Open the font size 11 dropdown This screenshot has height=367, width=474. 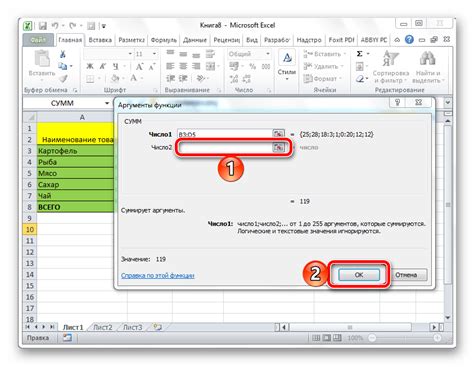(154, 54)
